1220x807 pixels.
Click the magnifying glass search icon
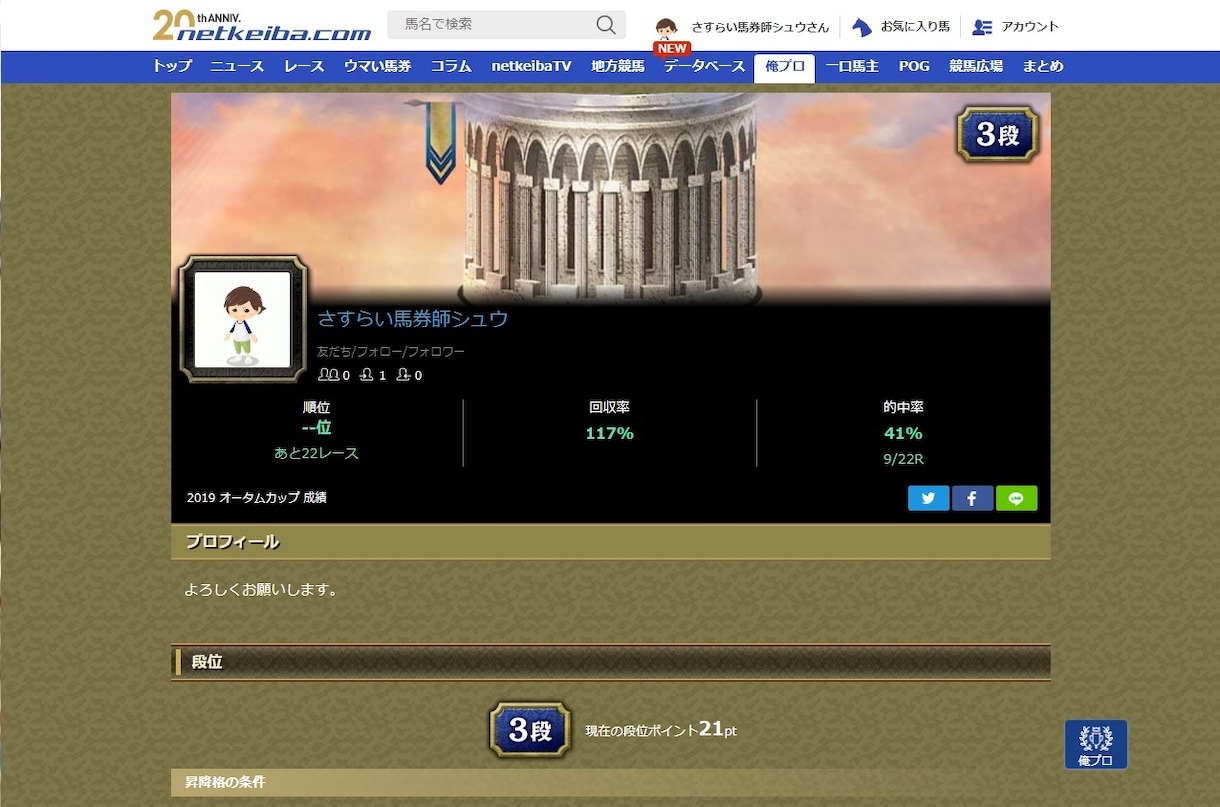coord(606,25)
